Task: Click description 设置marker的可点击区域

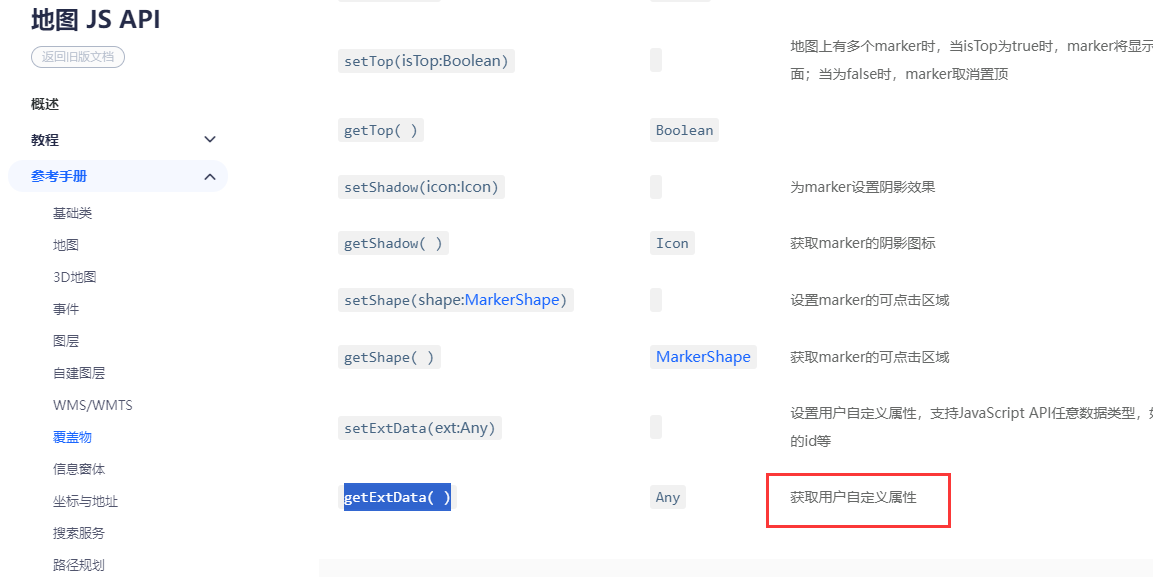Action: (x=870, y=300)
